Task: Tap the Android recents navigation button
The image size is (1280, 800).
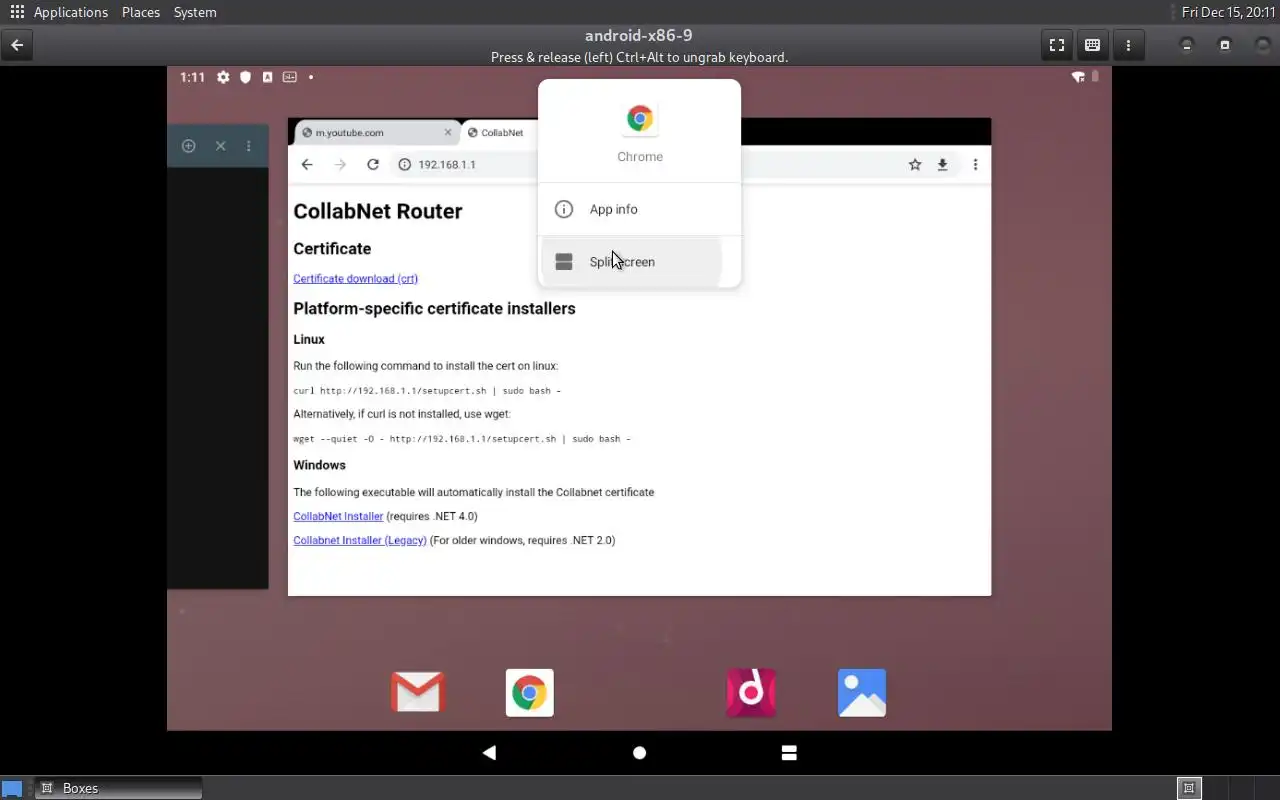Action: coord(789,753)
